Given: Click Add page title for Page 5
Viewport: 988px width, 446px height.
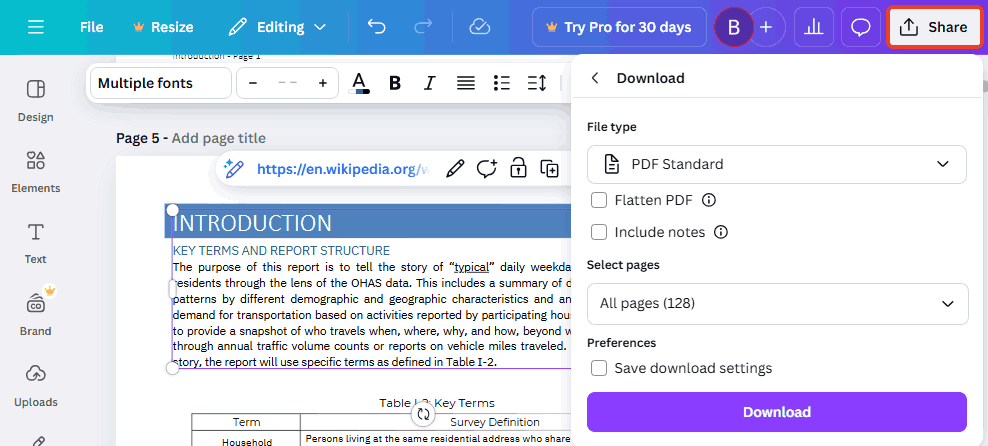Looking at the screenshot, I should tap(218, 138).
